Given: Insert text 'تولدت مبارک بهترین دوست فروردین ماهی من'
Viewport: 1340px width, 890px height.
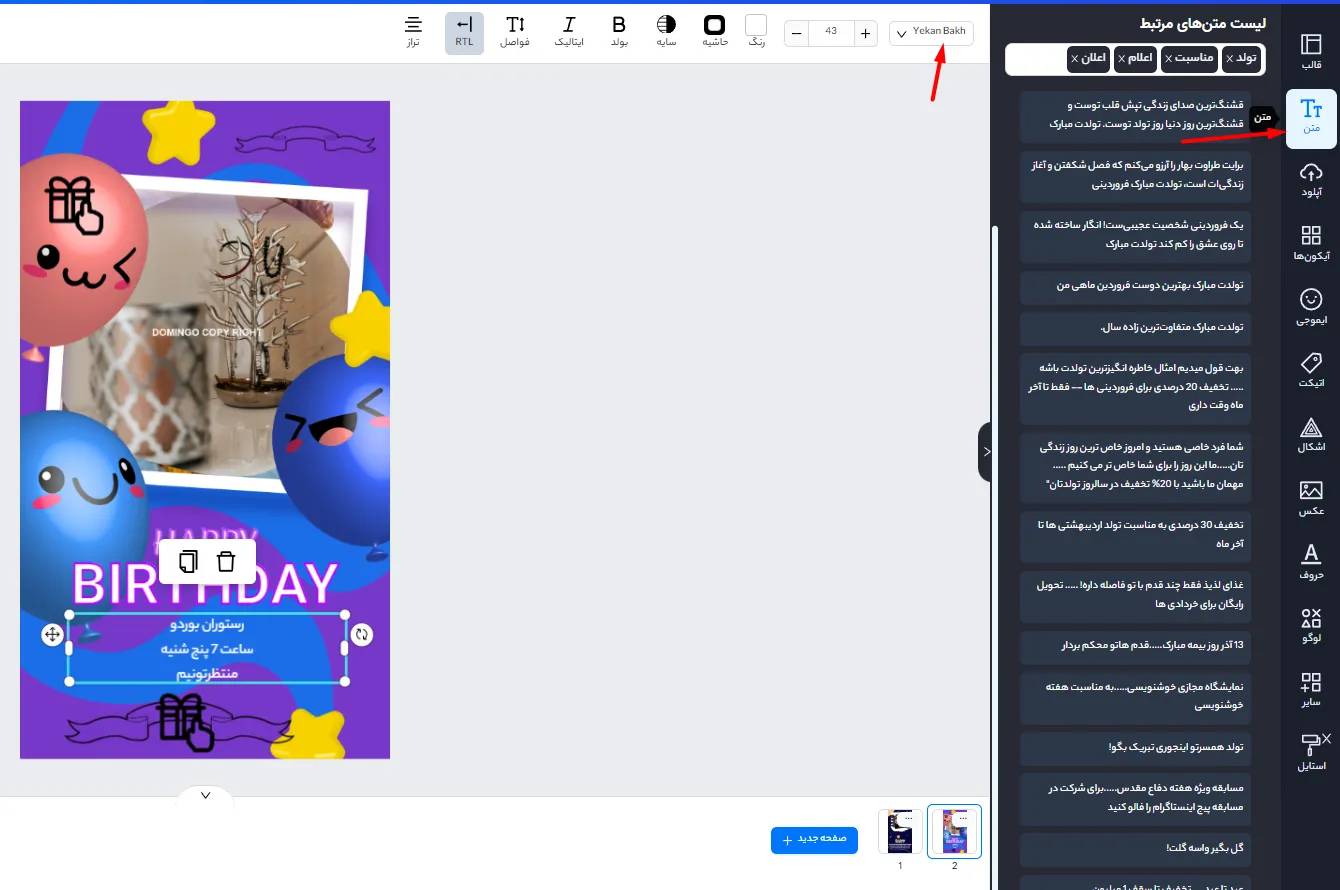Looking at the screenshot, I should tap(1134, 286).
